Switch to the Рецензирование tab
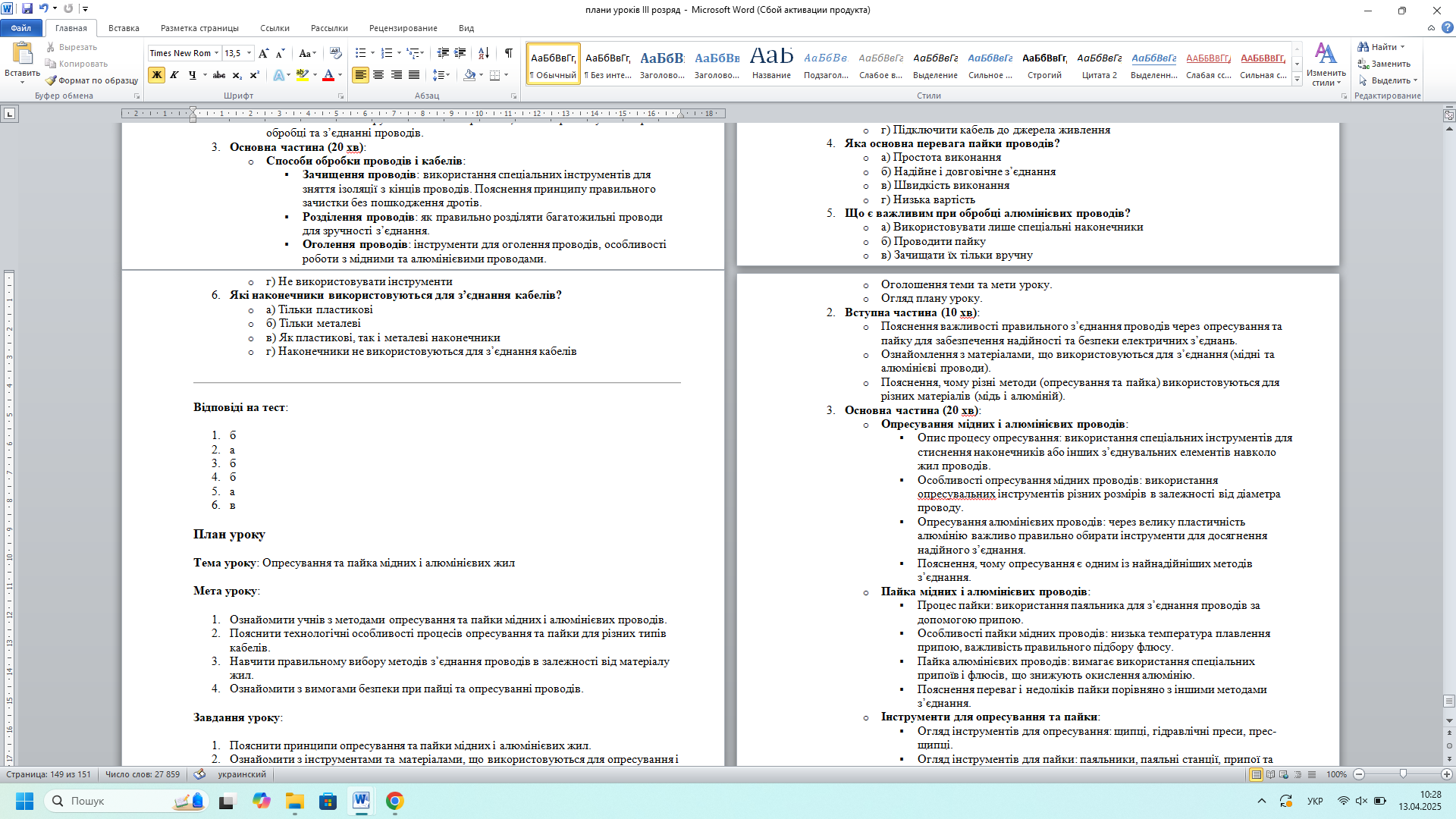This screenshot has width=1456, height=819. tap(403, 28)
